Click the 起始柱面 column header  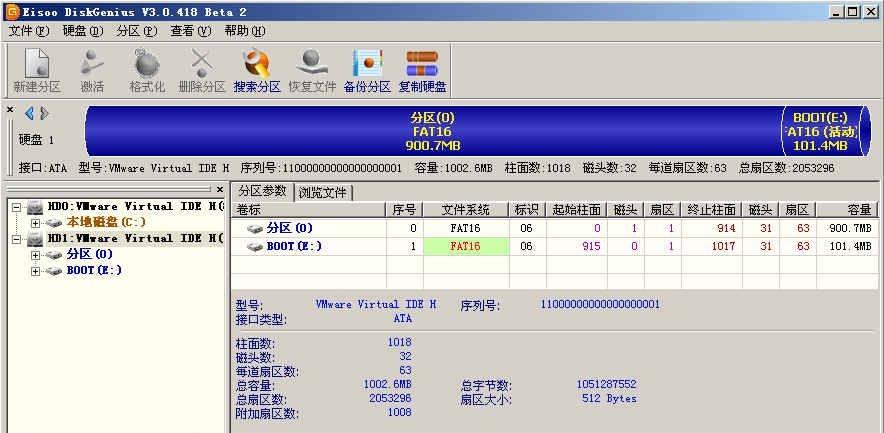(576, 210)
